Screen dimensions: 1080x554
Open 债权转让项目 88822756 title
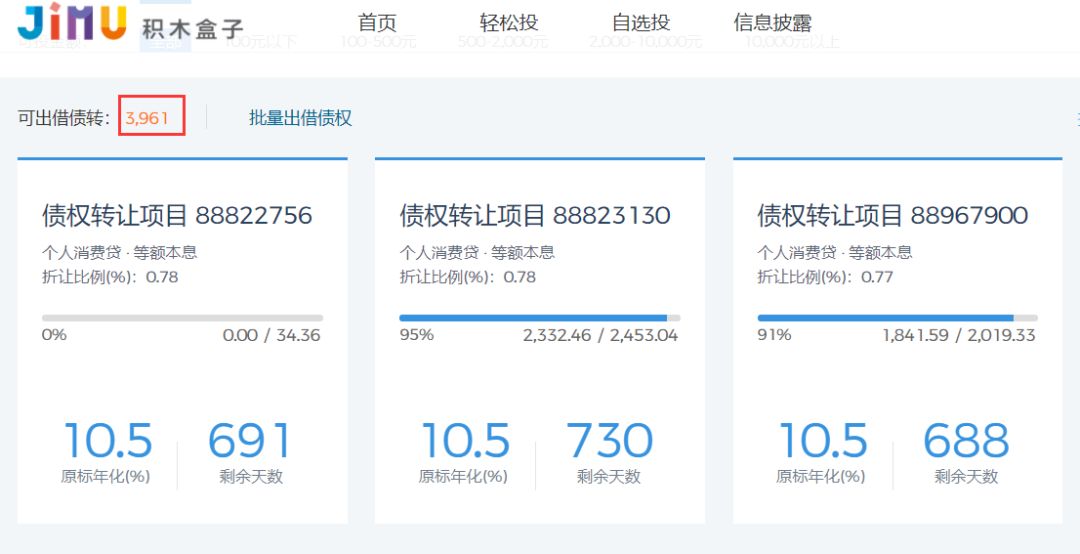[177, 215]
